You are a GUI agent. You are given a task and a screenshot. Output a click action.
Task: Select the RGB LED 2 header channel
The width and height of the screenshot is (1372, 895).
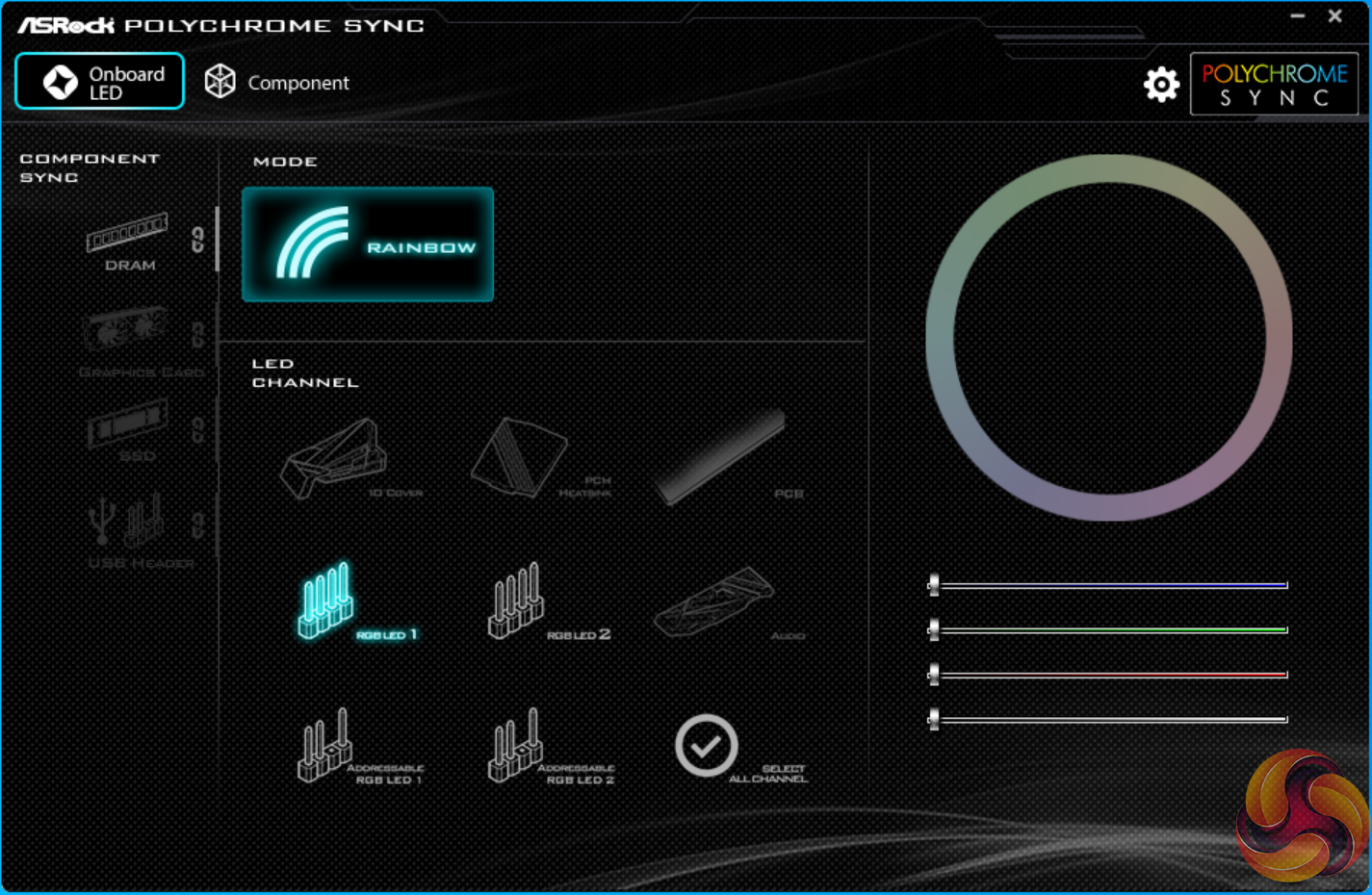(x=548, y=602)
